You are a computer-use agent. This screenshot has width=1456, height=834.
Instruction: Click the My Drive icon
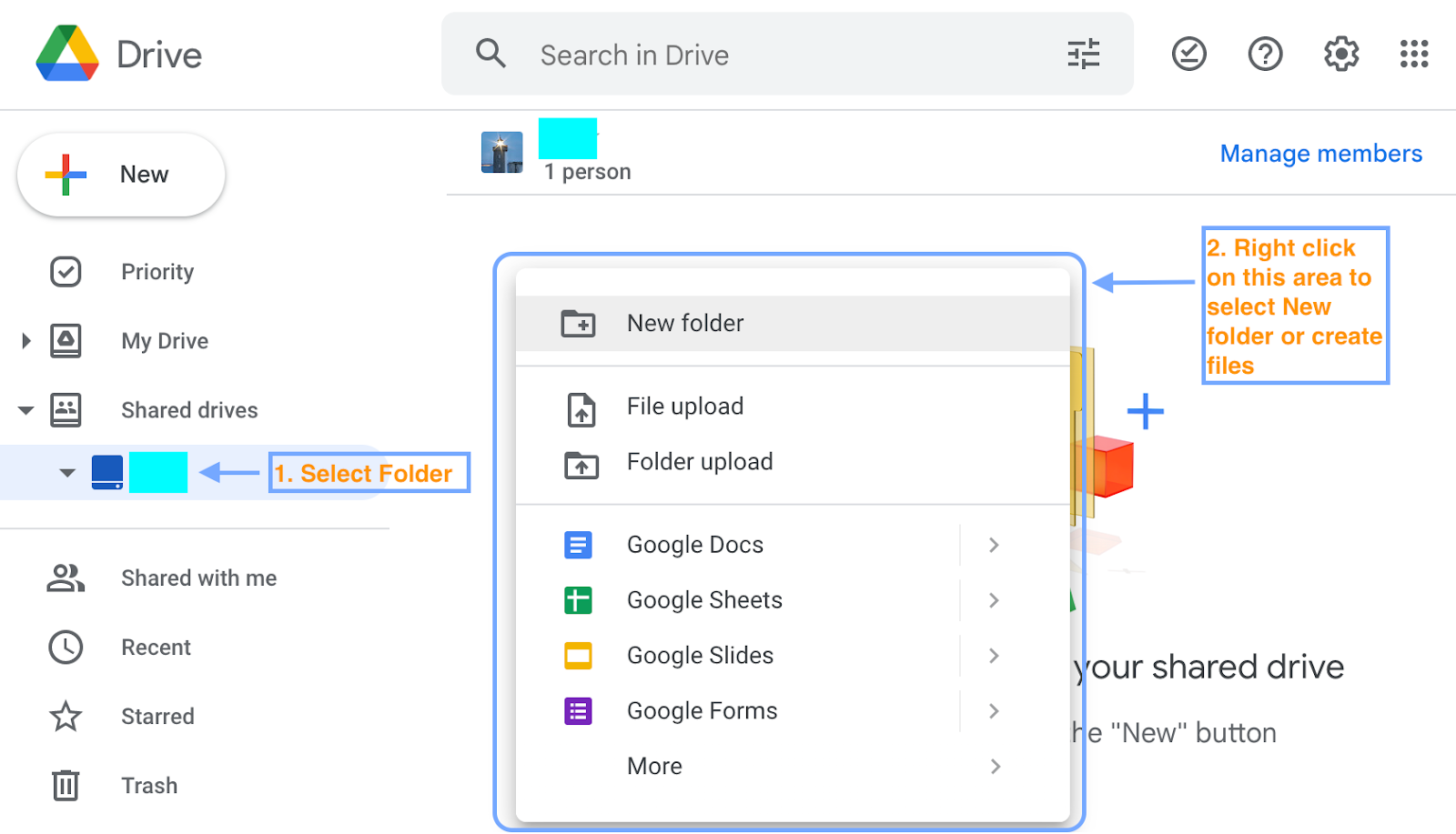(66, 340)
